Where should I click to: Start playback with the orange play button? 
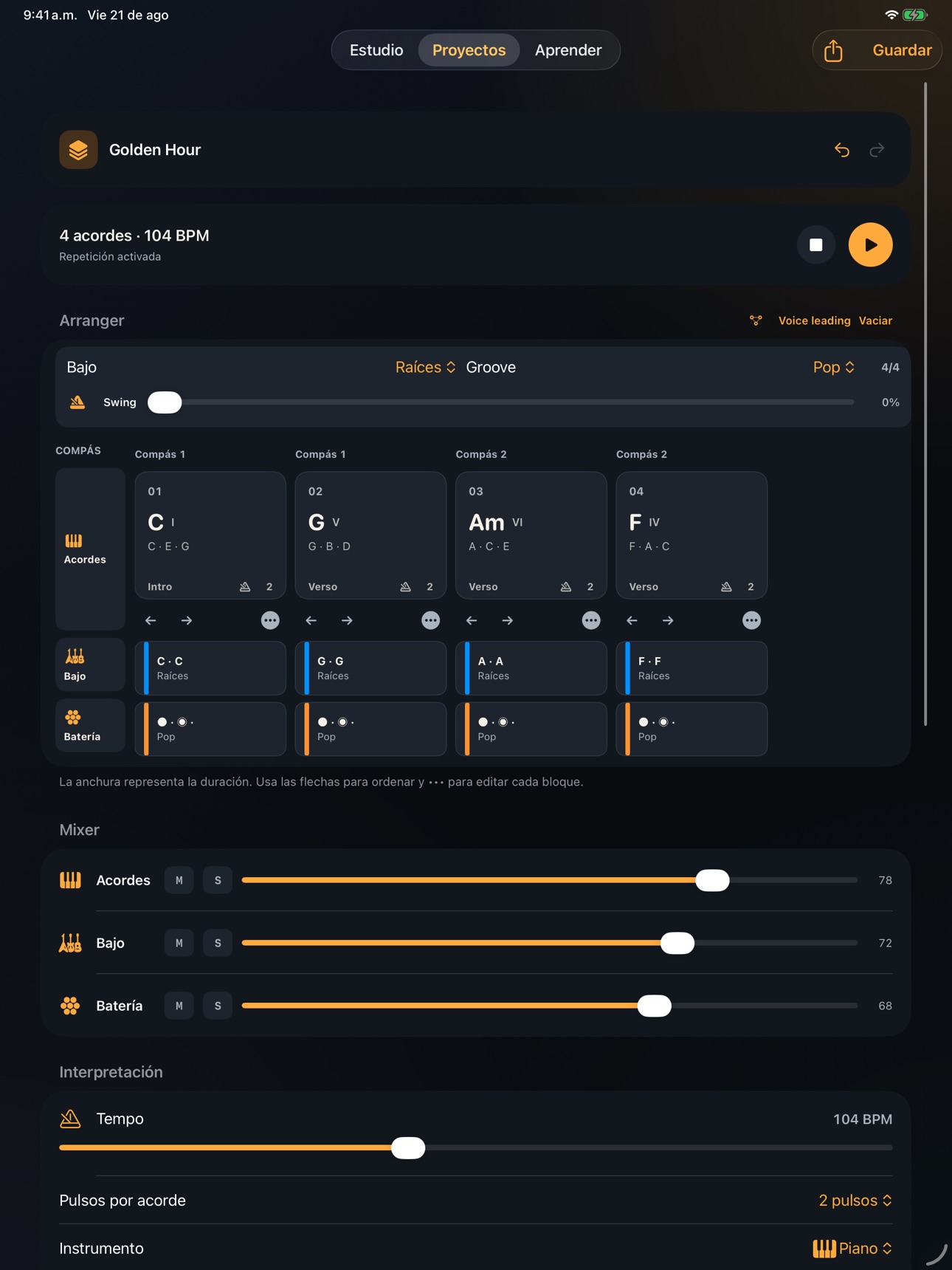click(871, 244)
